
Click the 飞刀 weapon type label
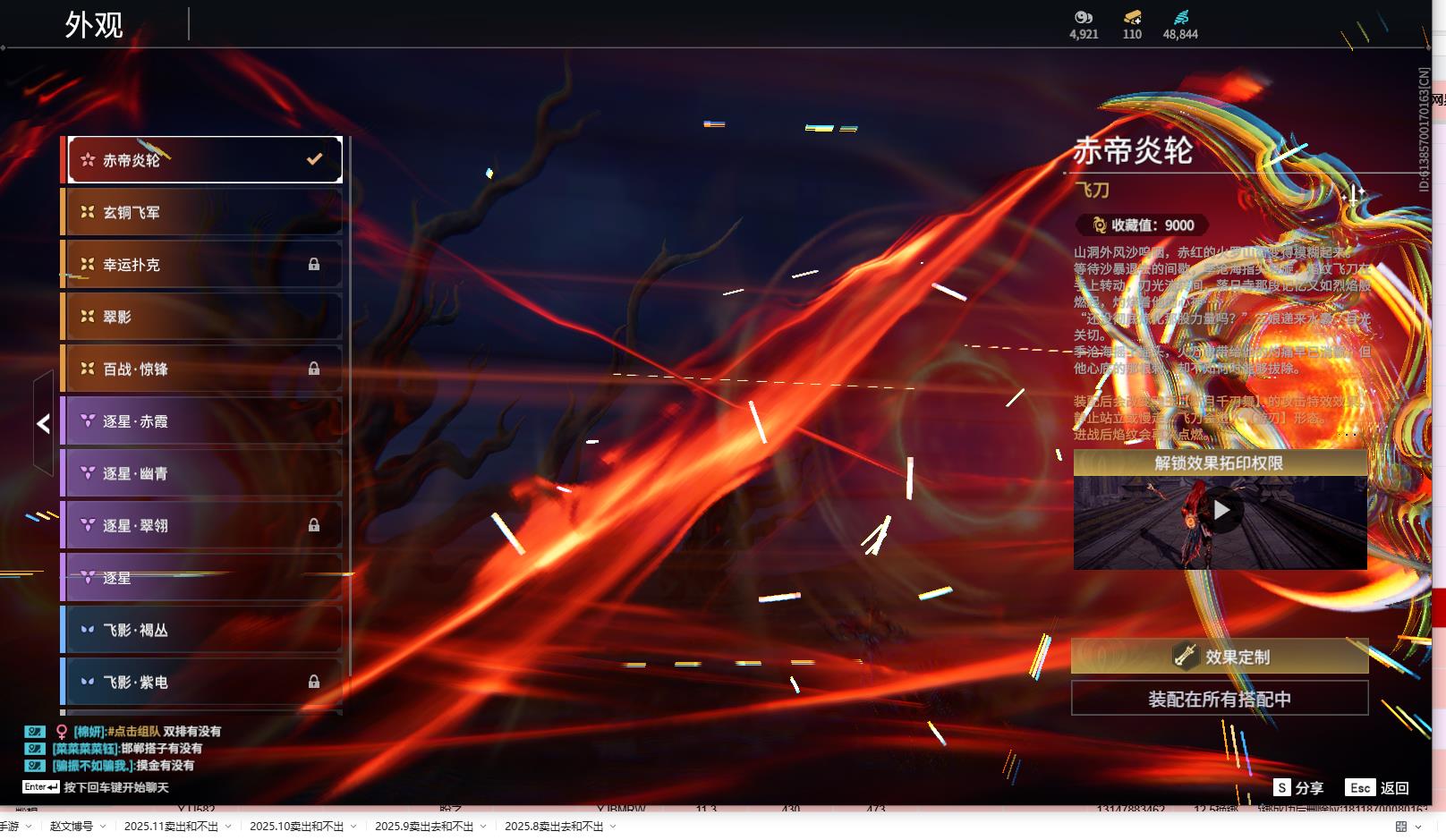1093,190
